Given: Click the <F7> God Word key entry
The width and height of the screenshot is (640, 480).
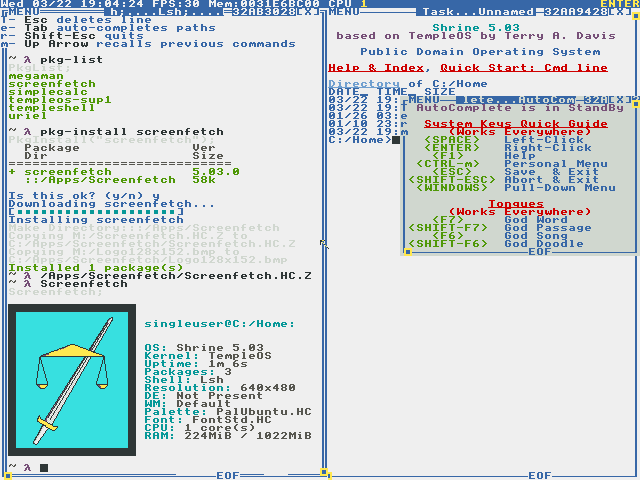Looking at the screenshot, I should [x=500, y=220].
